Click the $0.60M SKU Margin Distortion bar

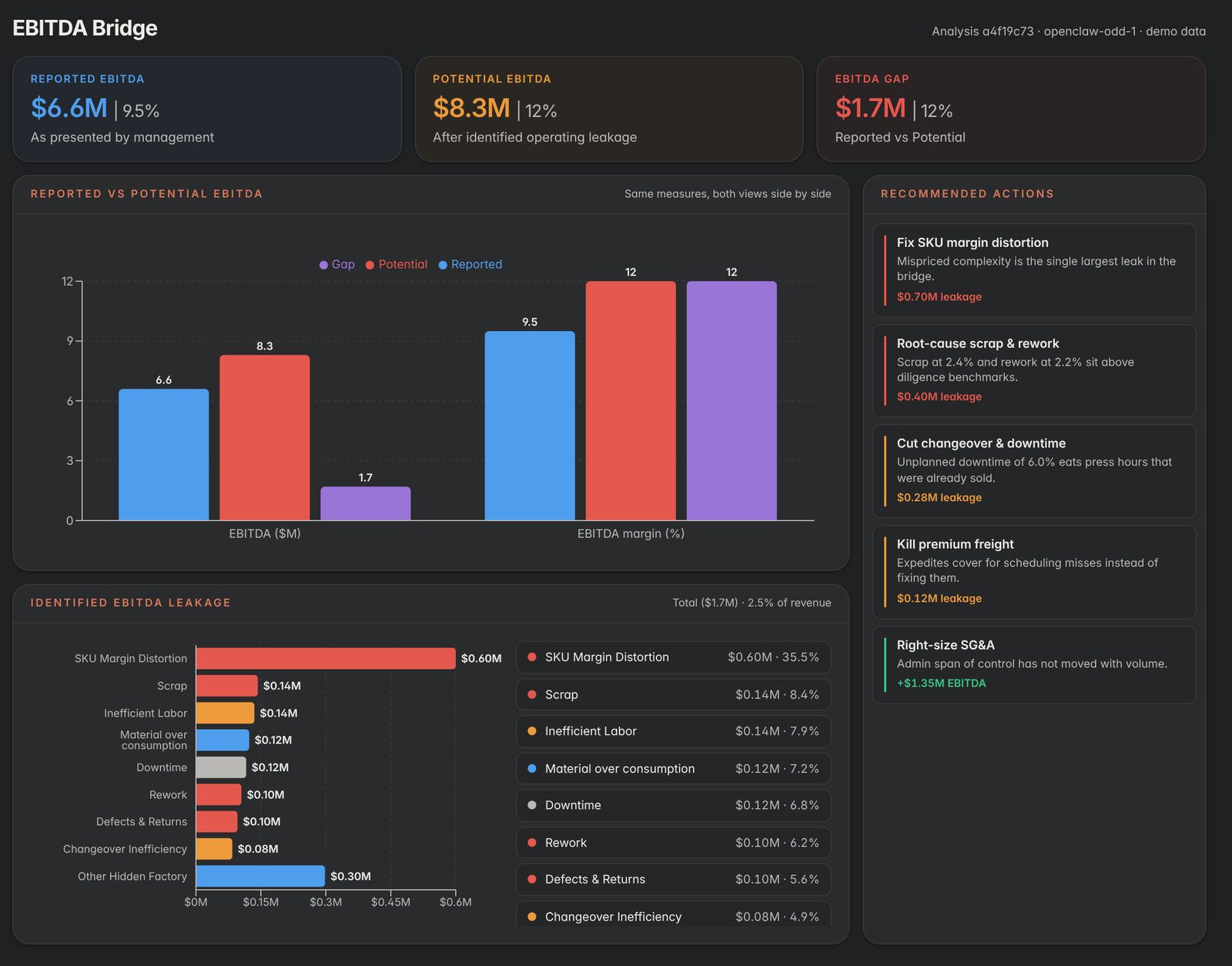[x=326, y=658]
